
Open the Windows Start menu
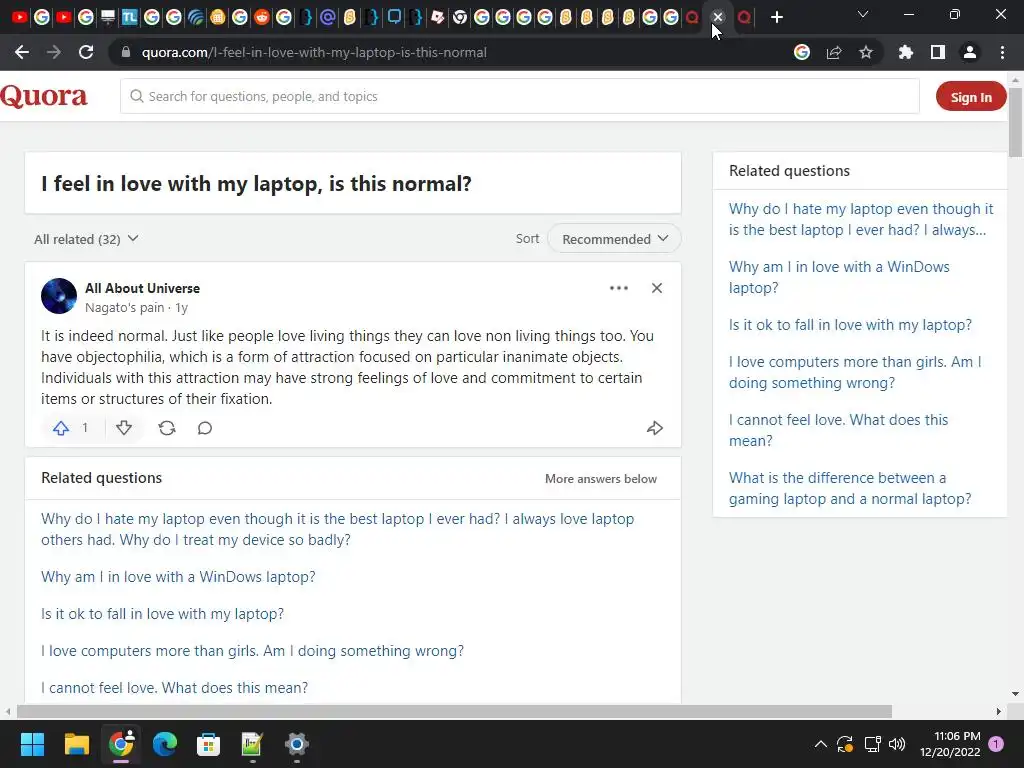click(32, 744)
